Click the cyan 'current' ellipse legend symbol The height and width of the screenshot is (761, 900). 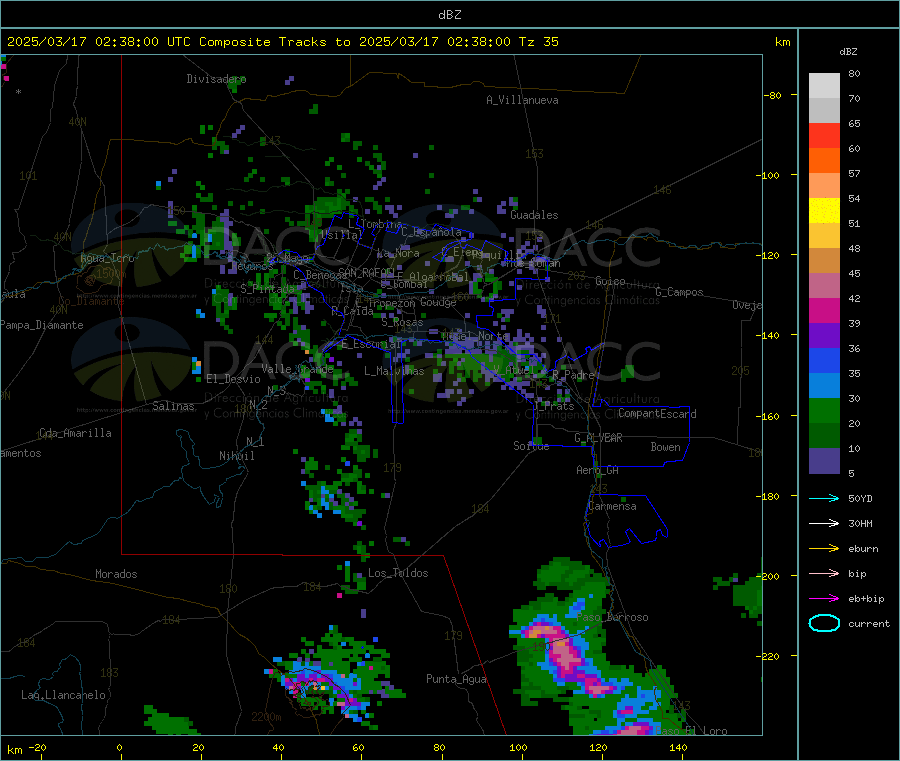[x=824, y=623]
